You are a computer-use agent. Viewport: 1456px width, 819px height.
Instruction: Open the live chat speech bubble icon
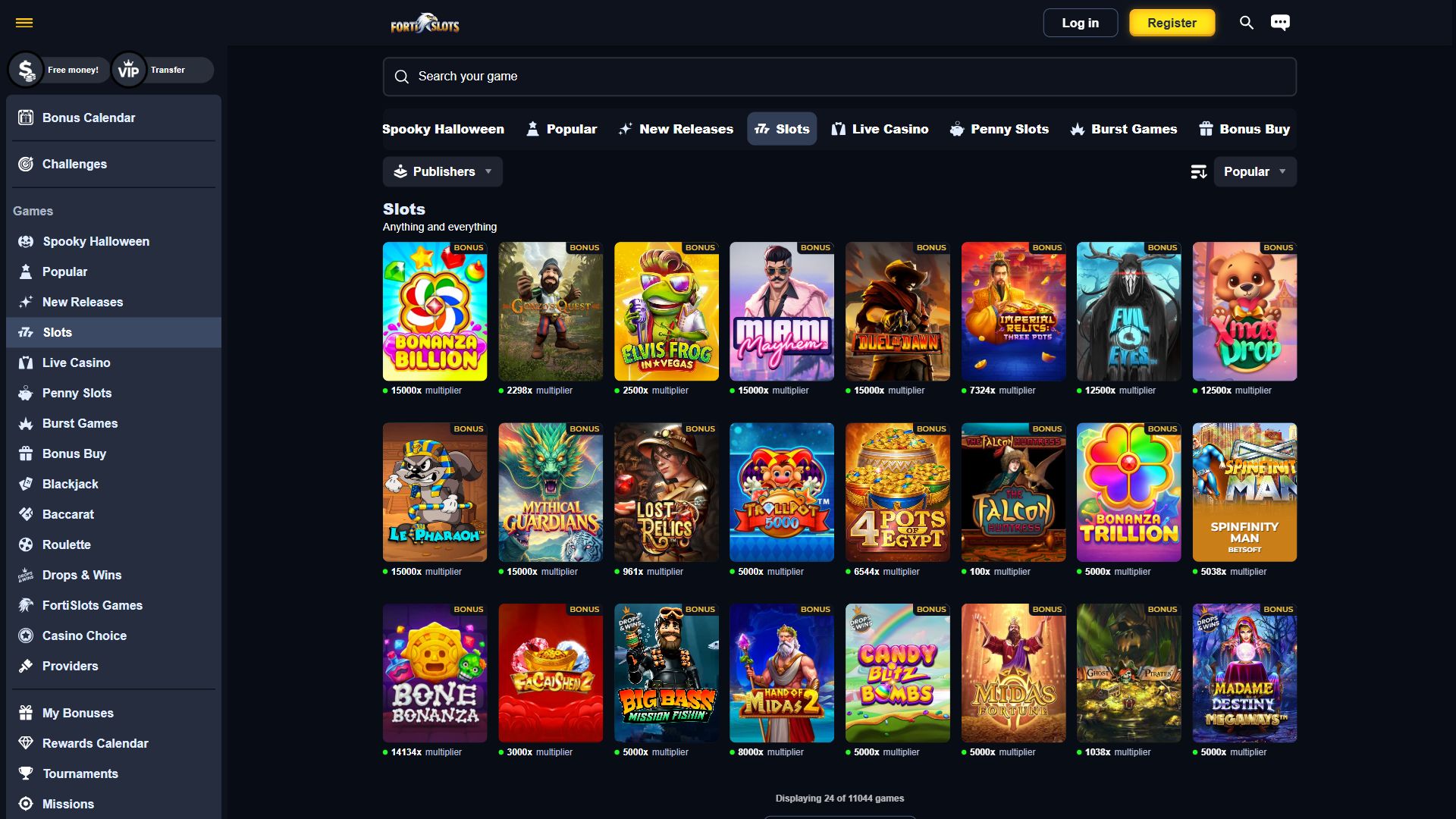point(1280,23)
